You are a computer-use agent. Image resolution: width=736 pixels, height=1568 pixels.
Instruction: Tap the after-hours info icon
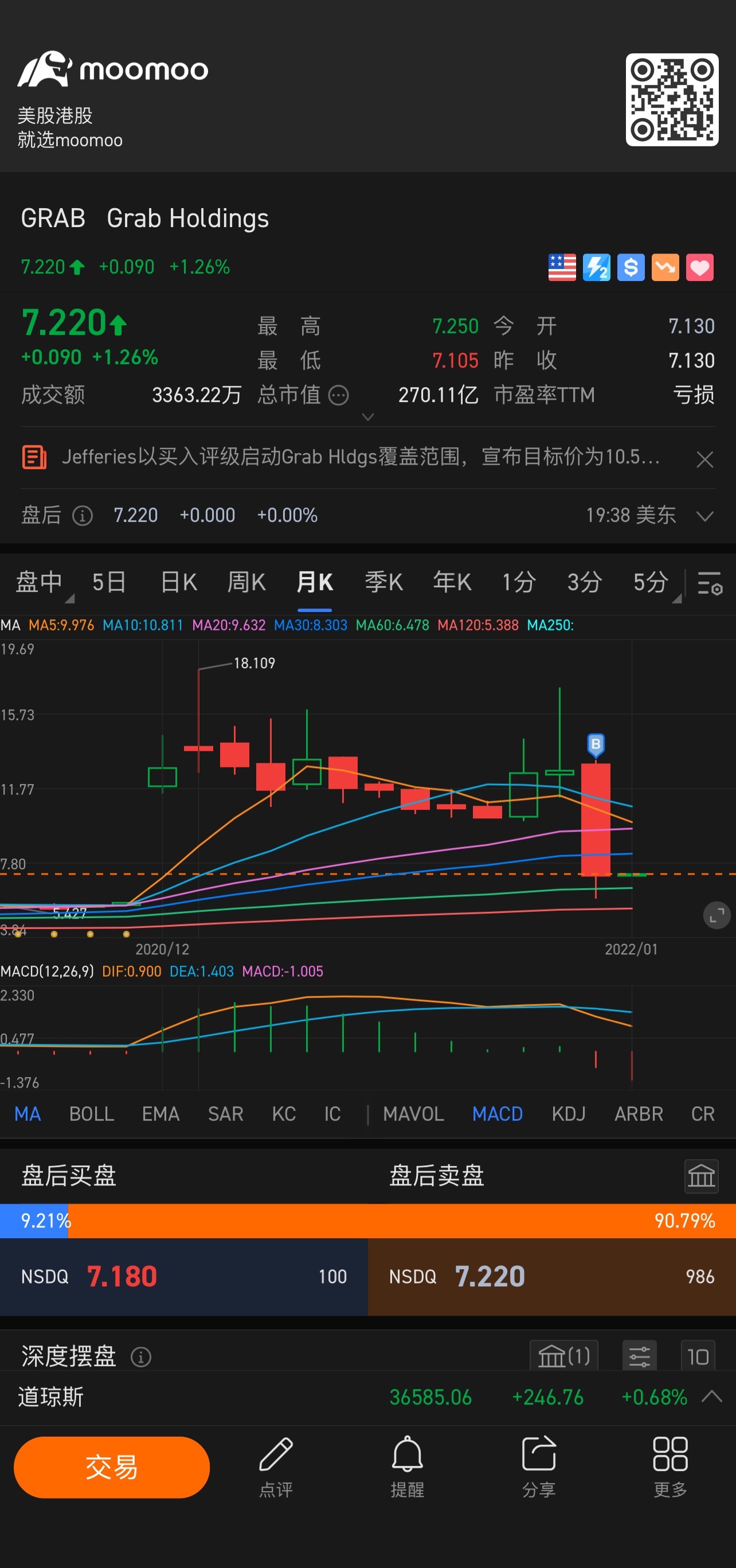tap(82, 516)
